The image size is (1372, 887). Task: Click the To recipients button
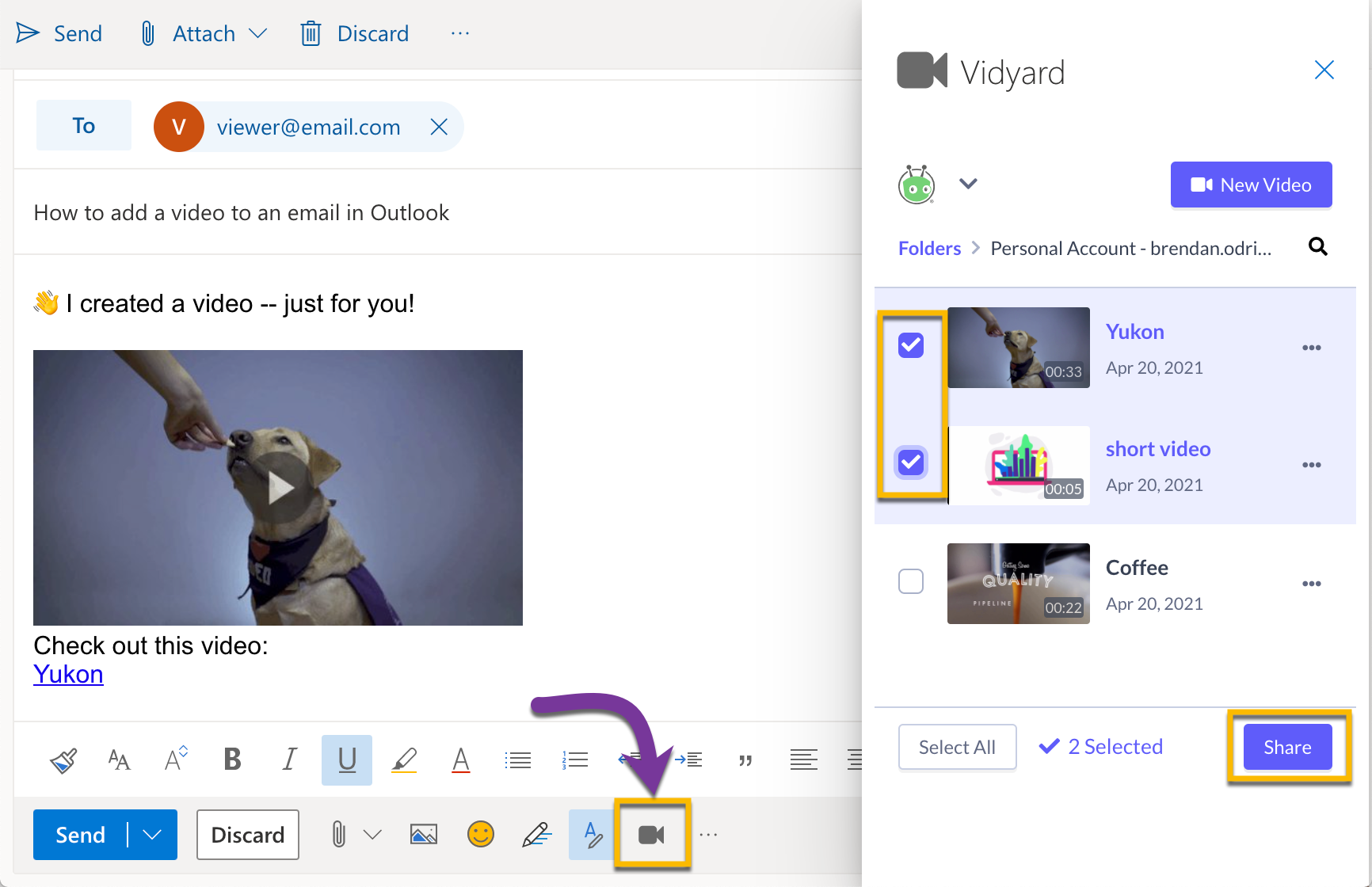[x=84, y=125]
